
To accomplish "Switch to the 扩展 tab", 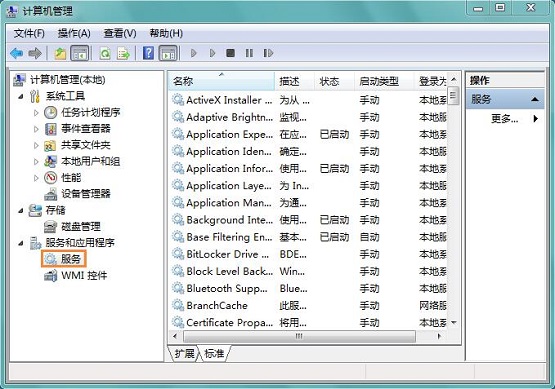I will (184, 353).
